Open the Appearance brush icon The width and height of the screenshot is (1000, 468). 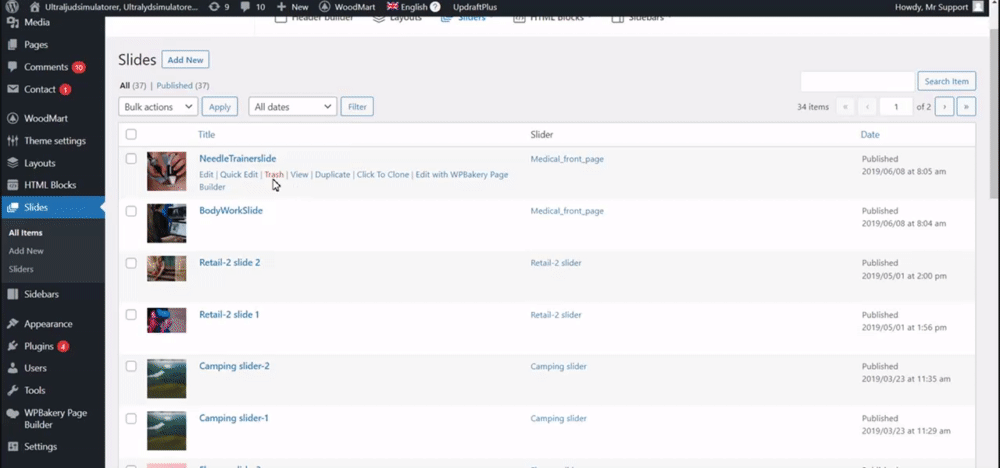[13, 324]
